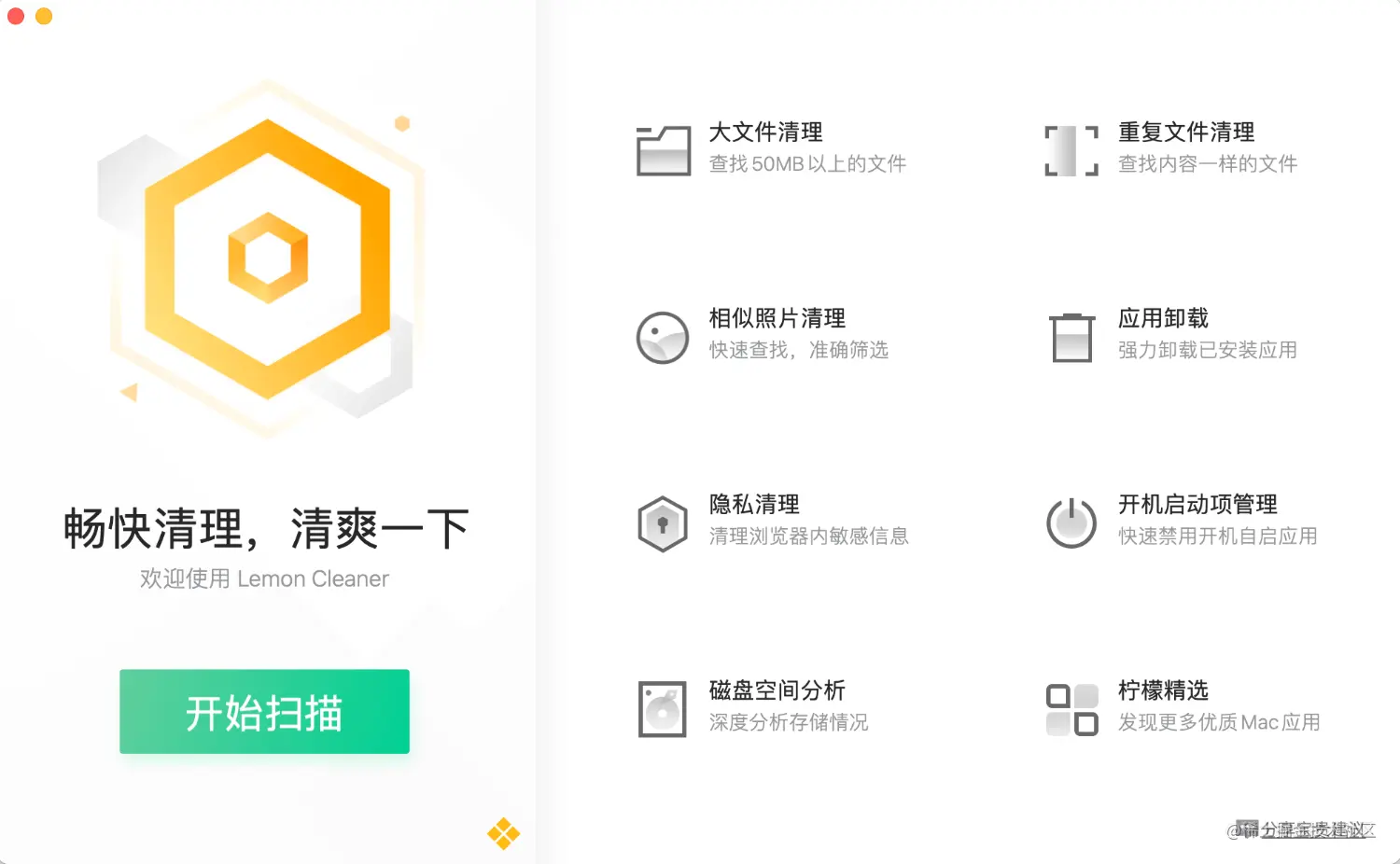Click 柠檬精选 feature title
The image size is (1400, 864).
(1163, 690)
